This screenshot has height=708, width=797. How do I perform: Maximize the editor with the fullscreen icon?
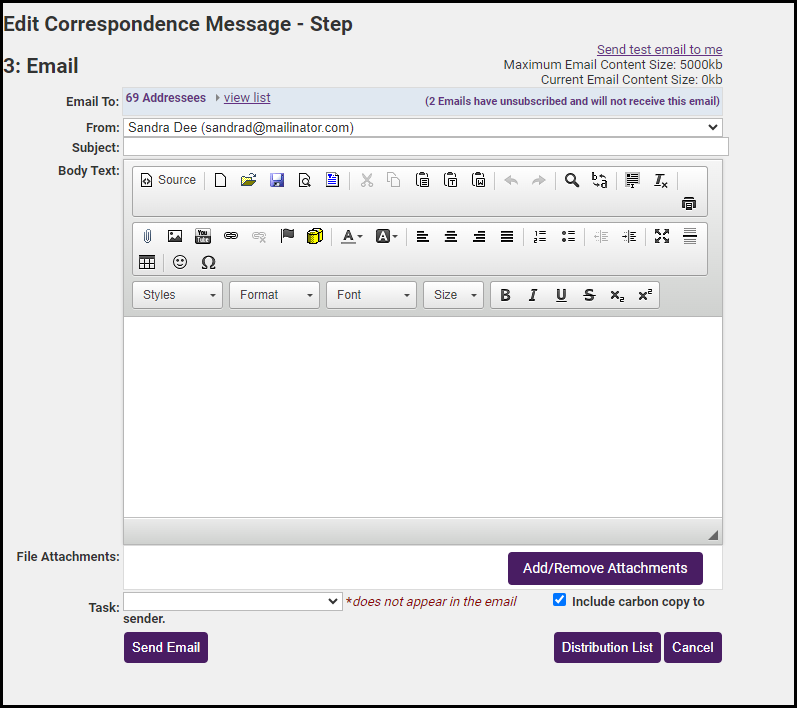pyautogui.click(x=662, y=236)
